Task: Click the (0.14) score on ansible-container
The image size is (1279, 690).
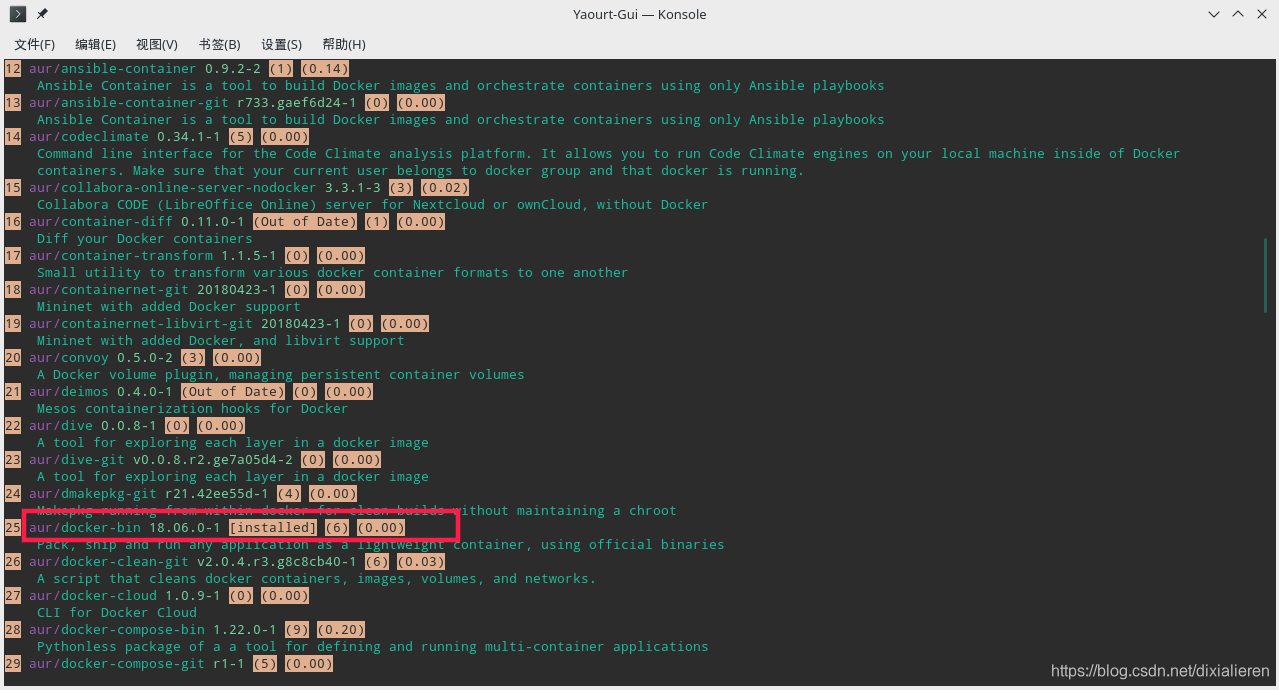Action: (x=325, y=69)
